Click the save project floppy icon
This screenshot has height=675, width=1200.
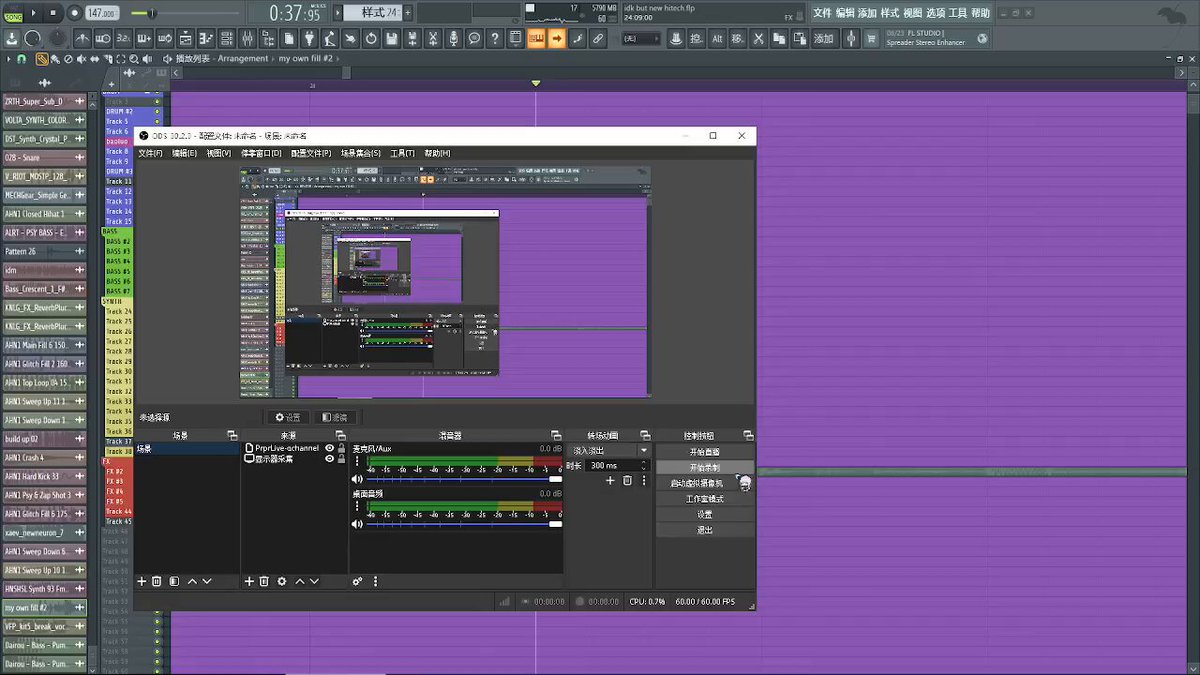coord(391,38)
